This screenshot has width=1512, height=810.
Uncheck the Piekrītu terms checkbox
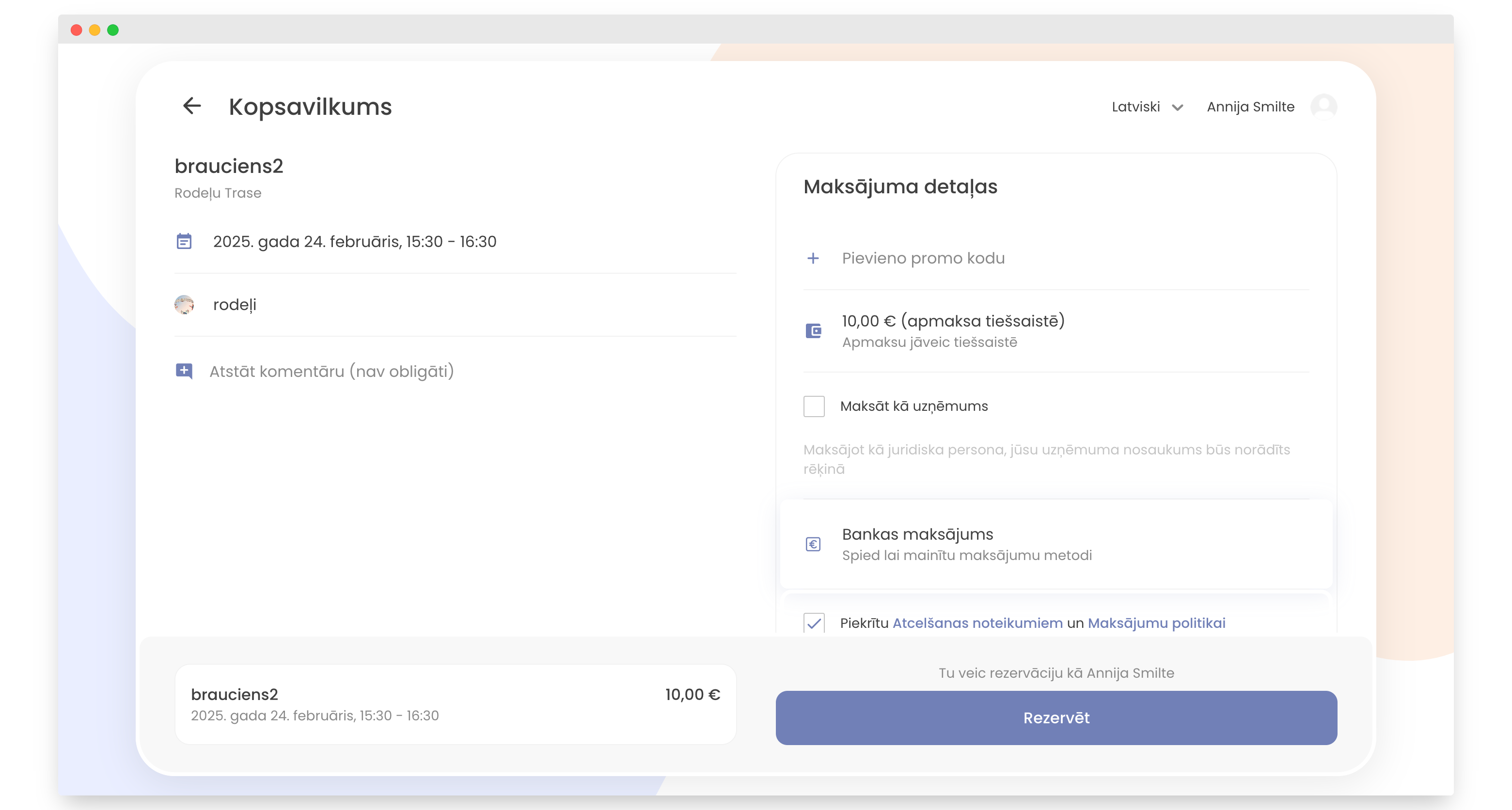(x=814, y=623)
